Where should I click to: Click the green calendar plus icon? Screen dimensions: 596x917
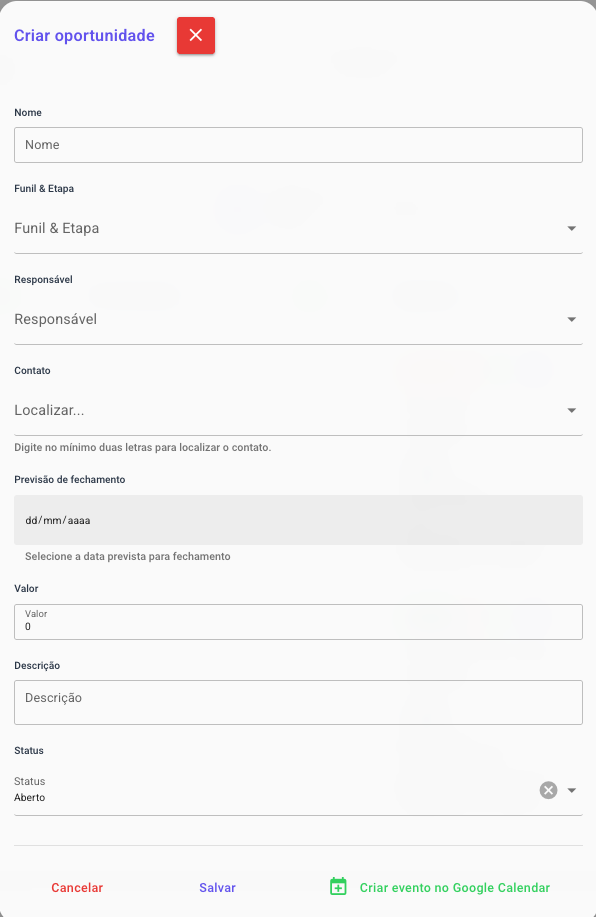338,887
